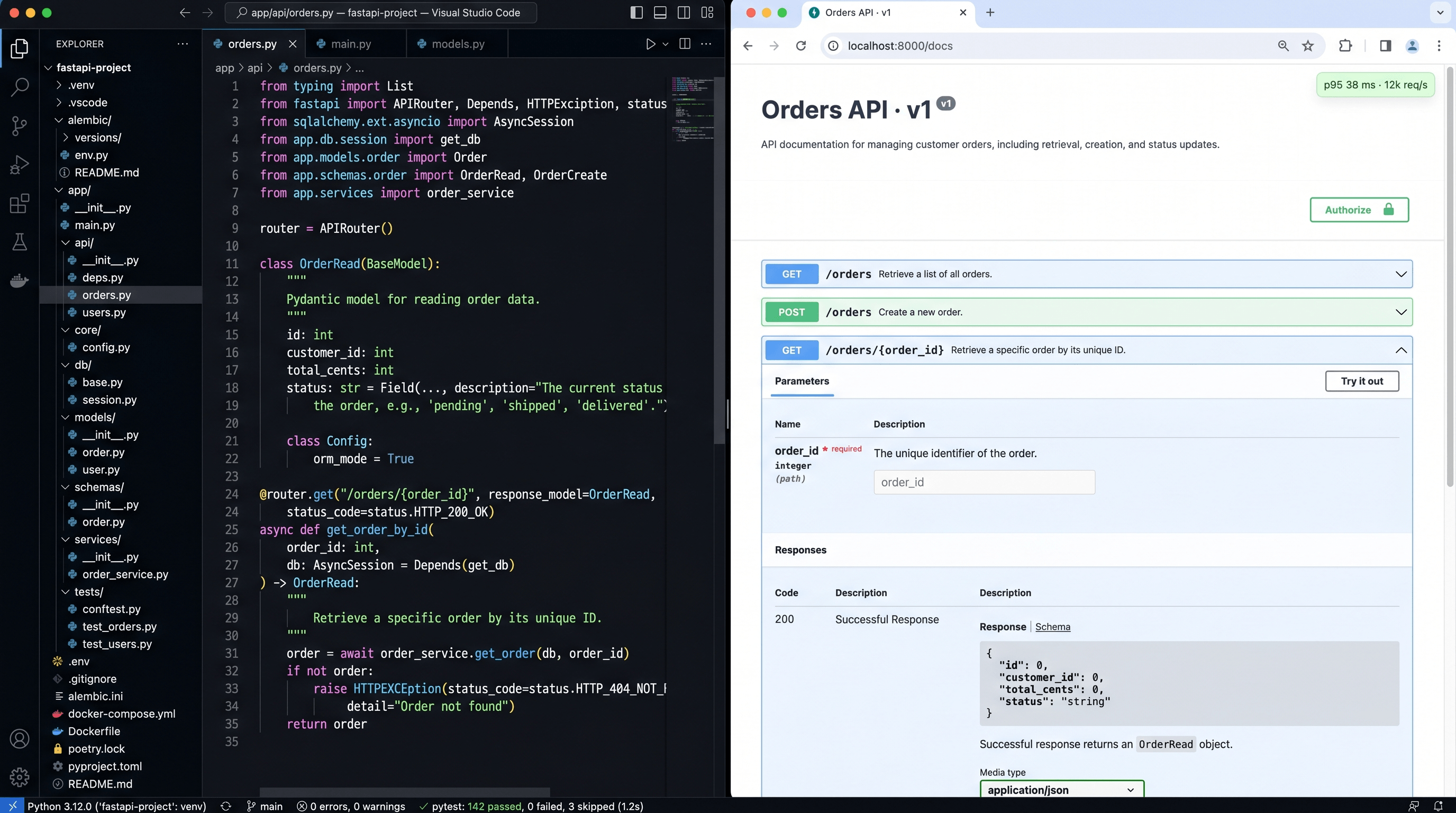Screen dimensions: 1456x813
Task: Open a new browser tab
Action: point(990,12)
